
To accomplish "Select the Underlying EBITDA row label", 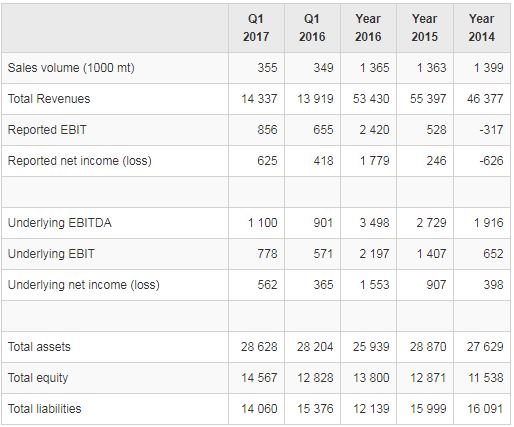I will [x=59, y=223].
